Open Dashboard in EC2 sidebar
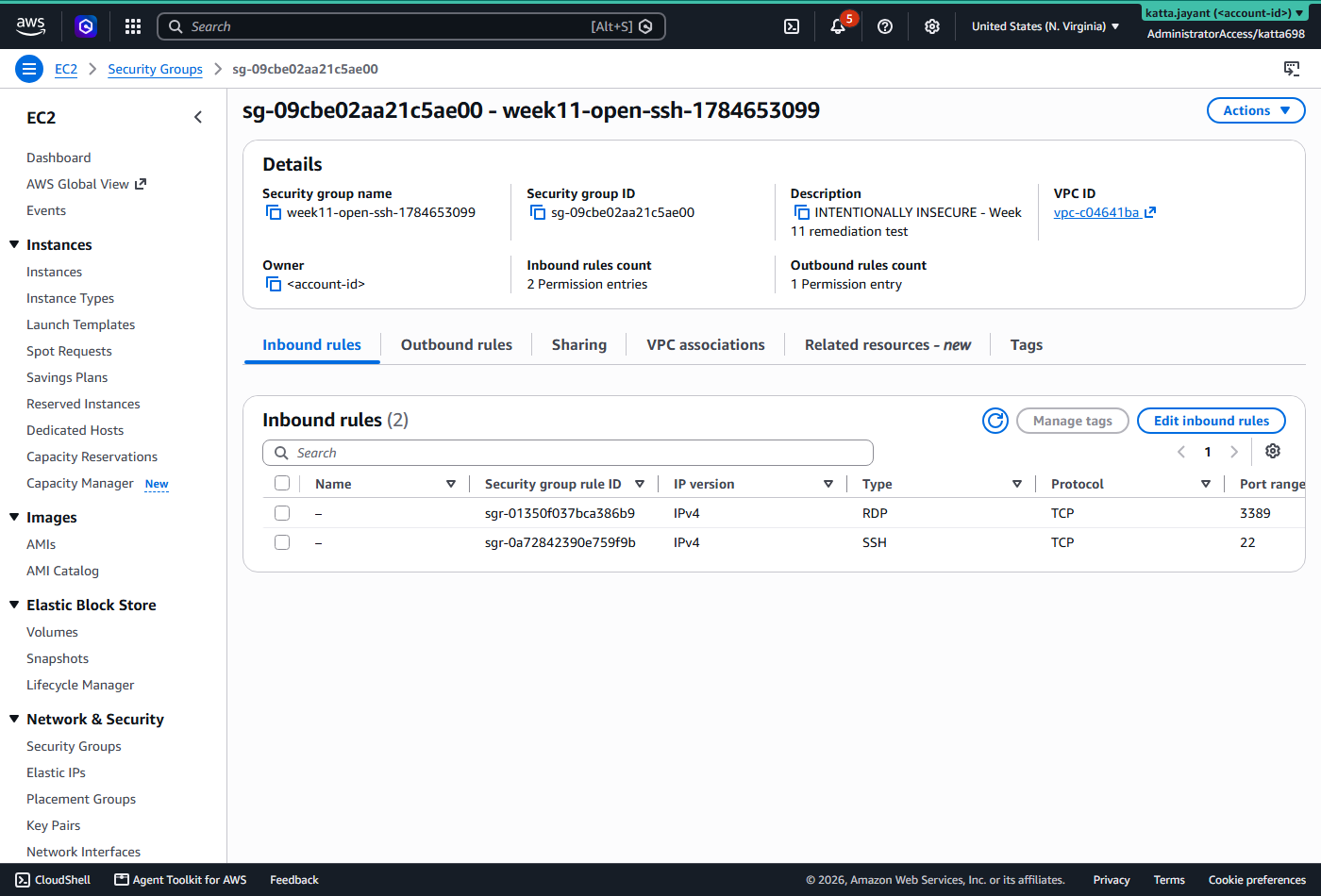 (59, 158)
